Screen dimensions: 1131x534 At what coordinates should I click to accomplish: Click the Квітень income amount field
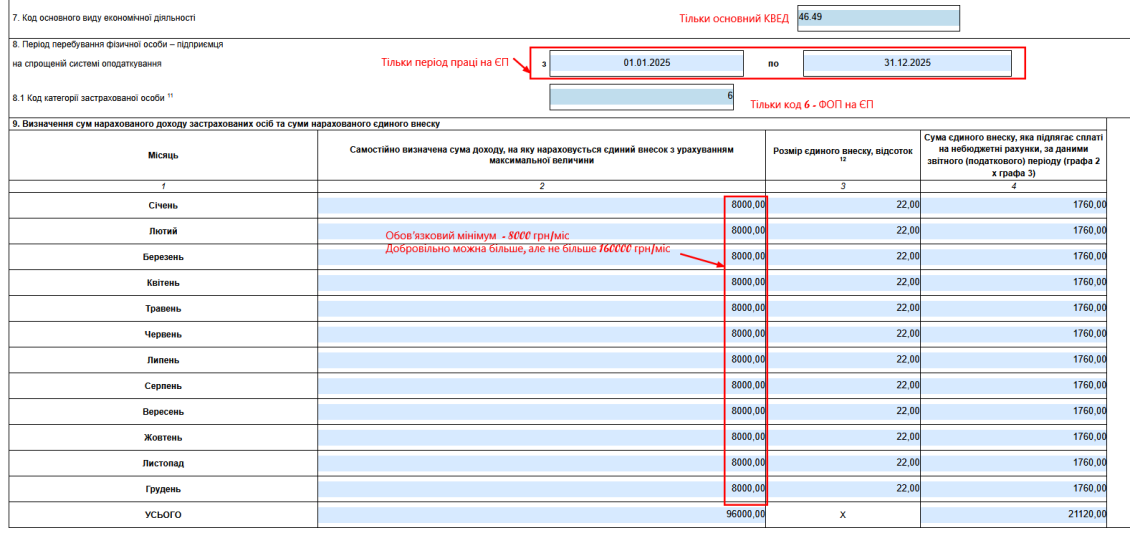point(542,283)
